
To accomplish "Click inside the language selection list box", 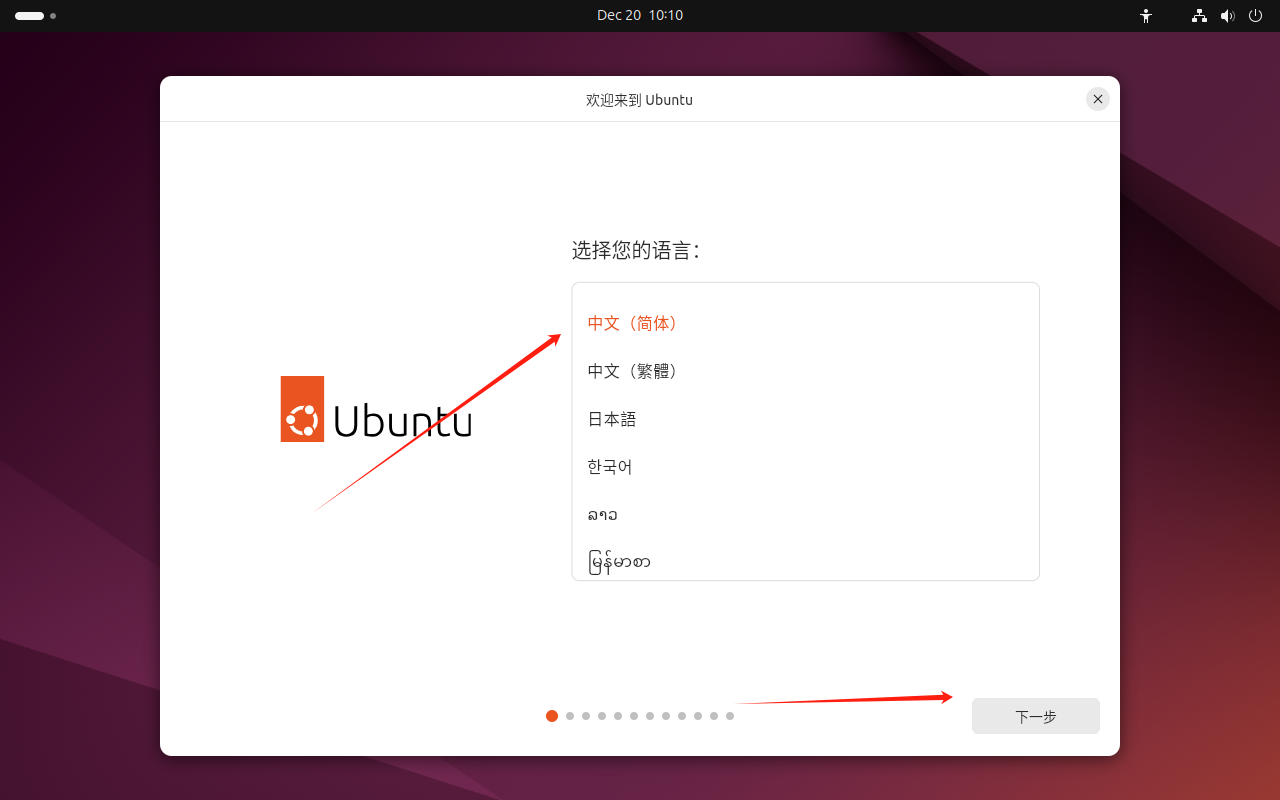I will [805, 430].
